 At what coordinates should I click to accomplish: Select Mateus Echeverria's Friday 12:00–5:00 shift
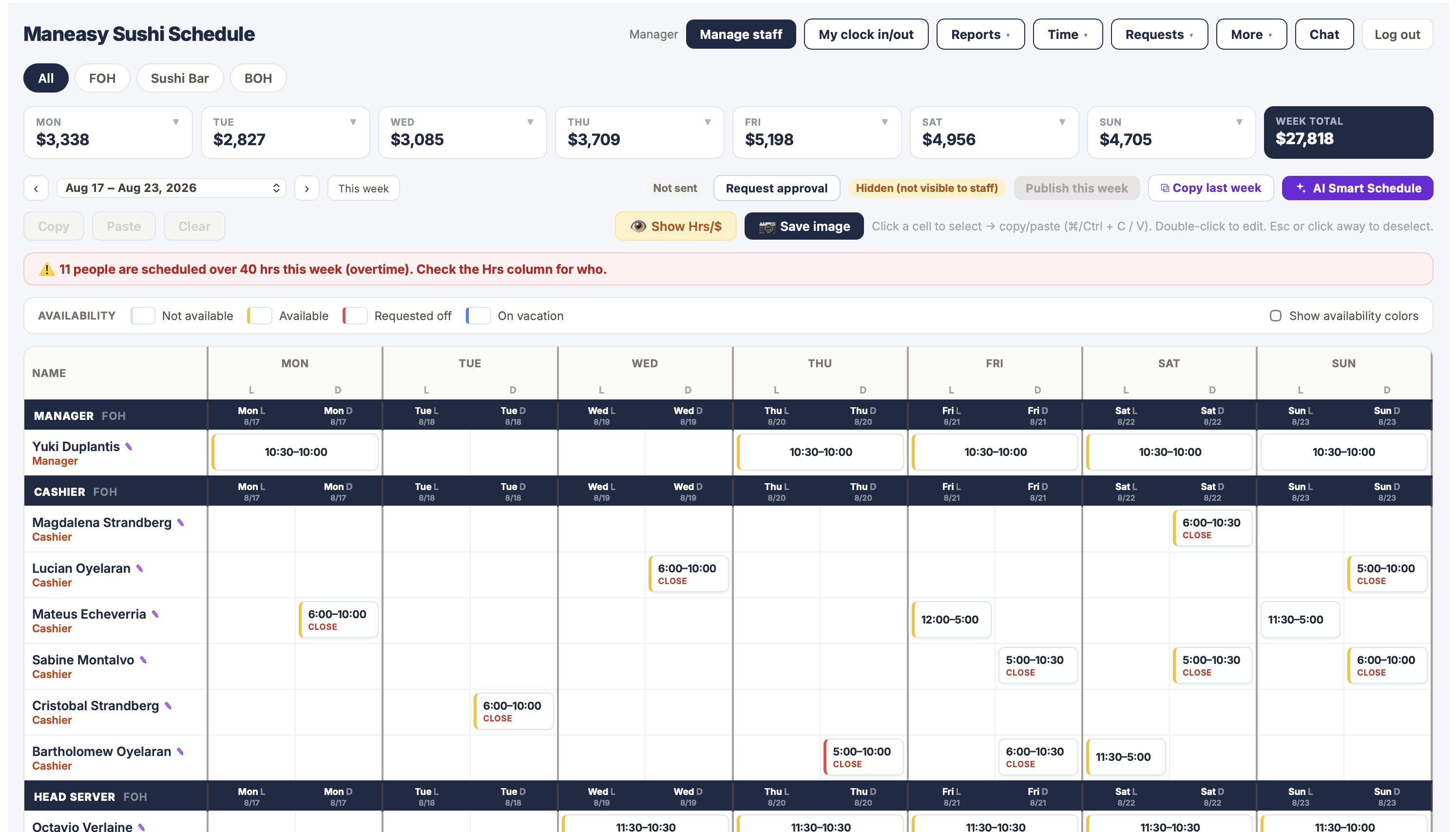point(951,620)
